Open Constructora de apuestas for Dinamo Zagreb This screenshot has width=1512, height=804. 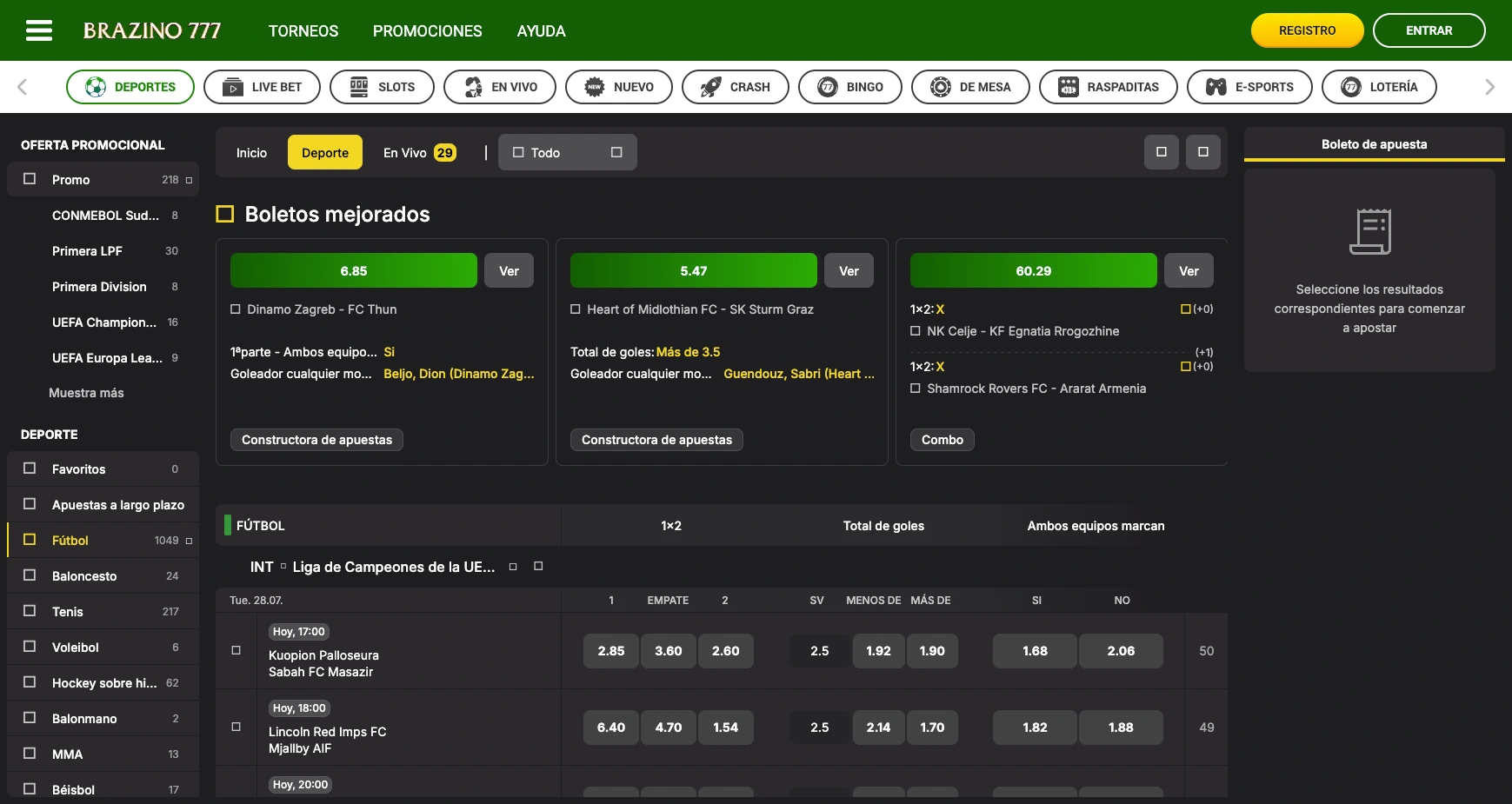pyautogui.click(x=317, y=440)
